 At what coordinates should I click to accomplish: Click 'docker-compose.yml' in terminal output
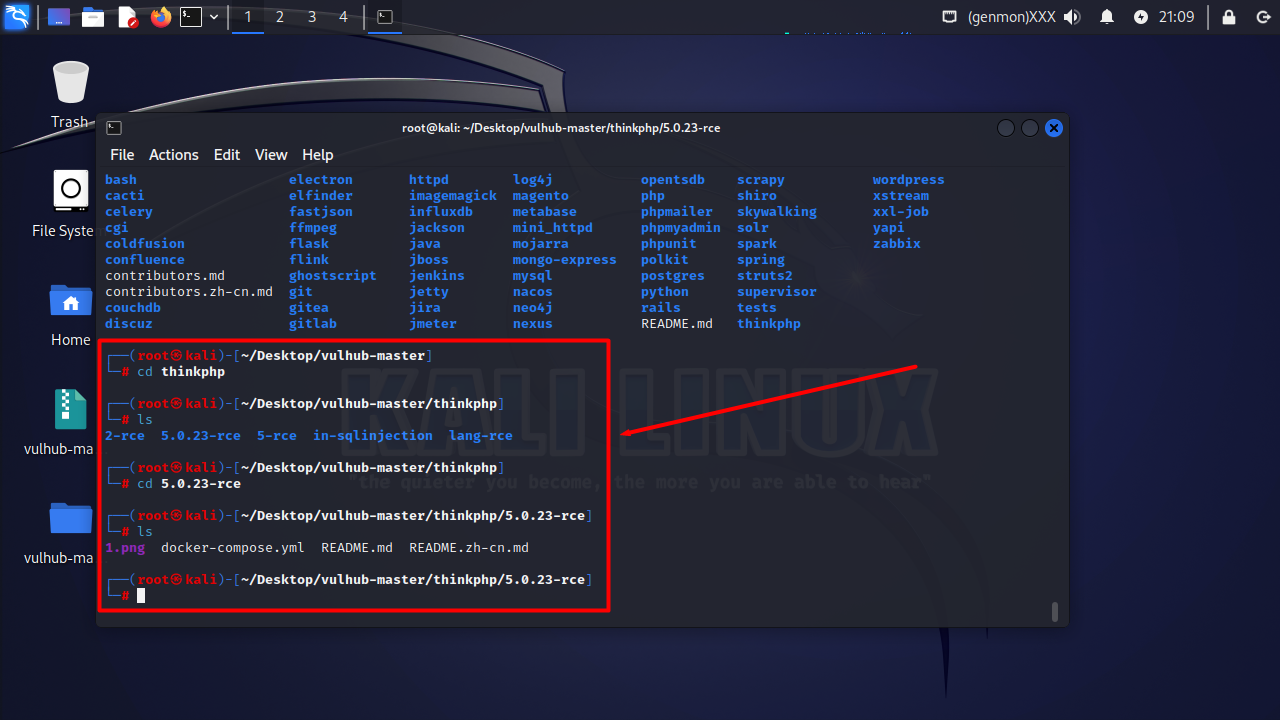[x=233, y=547]
